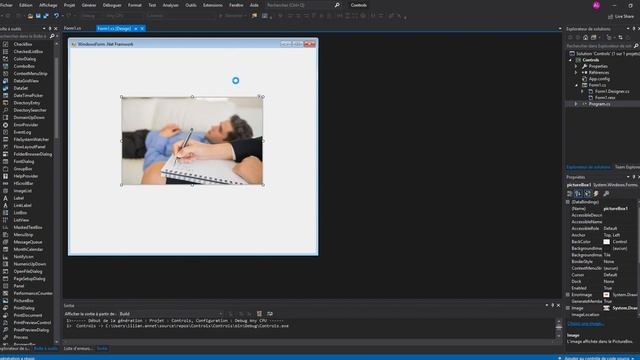Click the Live Share button
Viewport: 640px width, 360px height.
[x=621, y=16]
